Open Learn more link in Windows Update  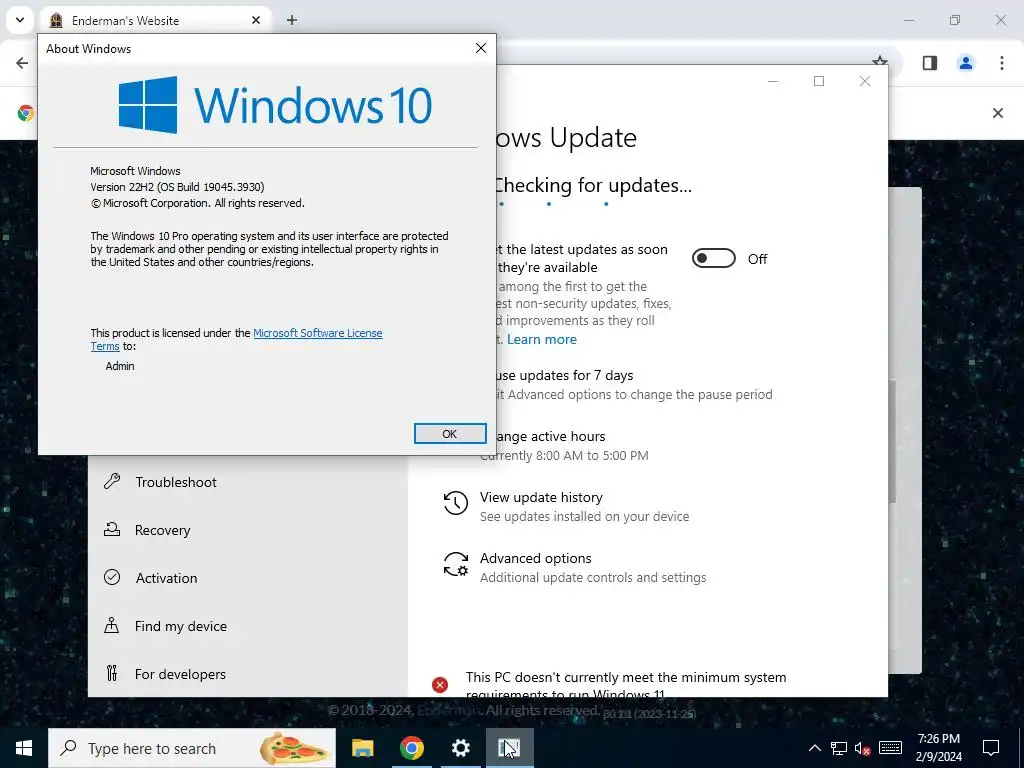click(541, 340)
